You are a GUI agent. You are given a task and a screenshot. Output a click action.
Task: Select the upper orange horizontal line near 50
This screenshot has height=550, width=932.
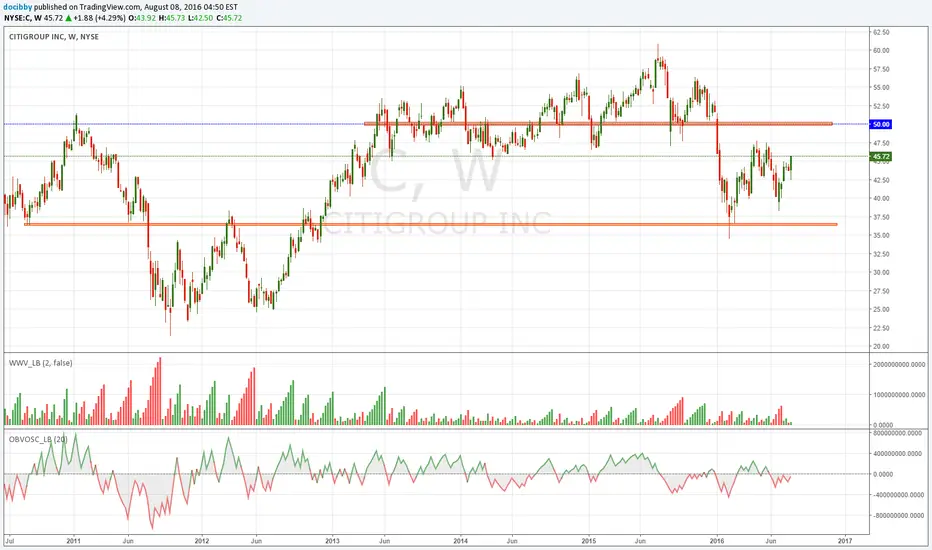click(x=598, y=124)
